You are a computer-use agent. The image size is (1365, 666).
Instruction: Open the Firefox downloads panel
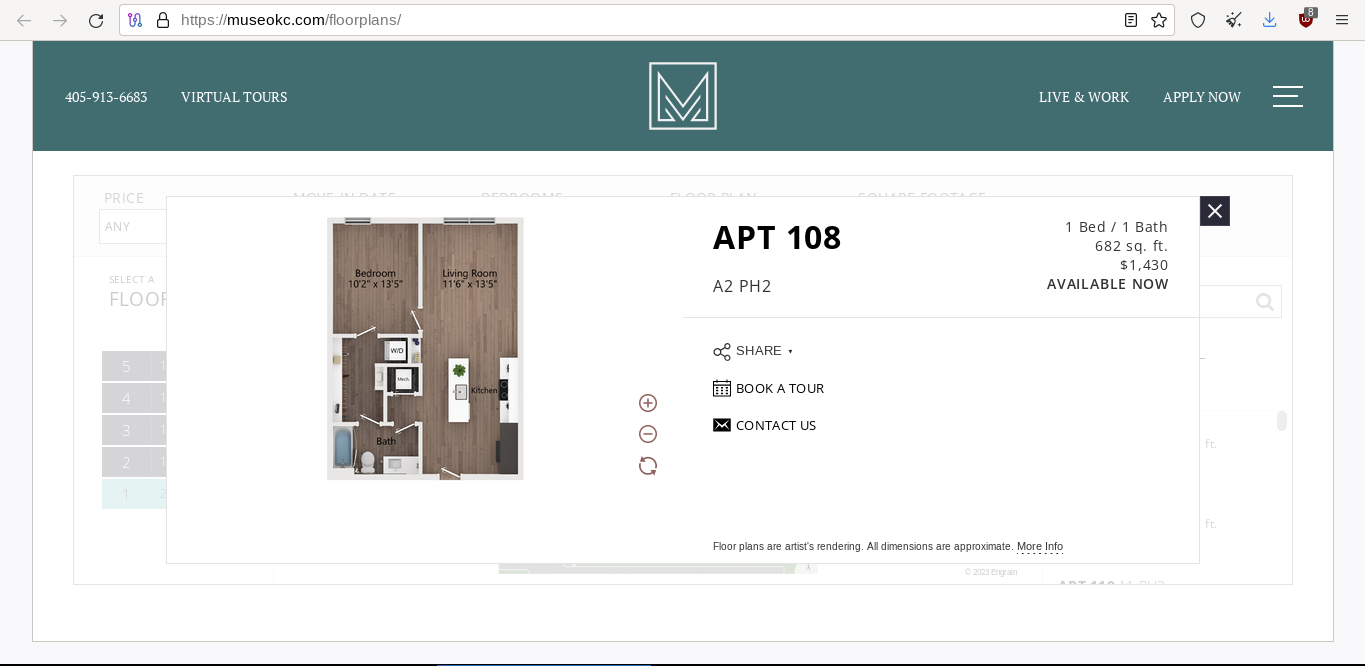coord(1270,20)
